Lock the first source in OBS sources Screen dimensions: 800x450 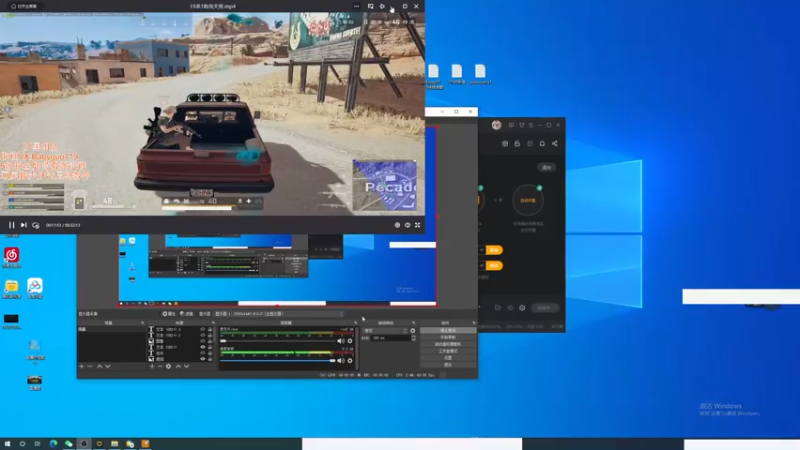210,330
